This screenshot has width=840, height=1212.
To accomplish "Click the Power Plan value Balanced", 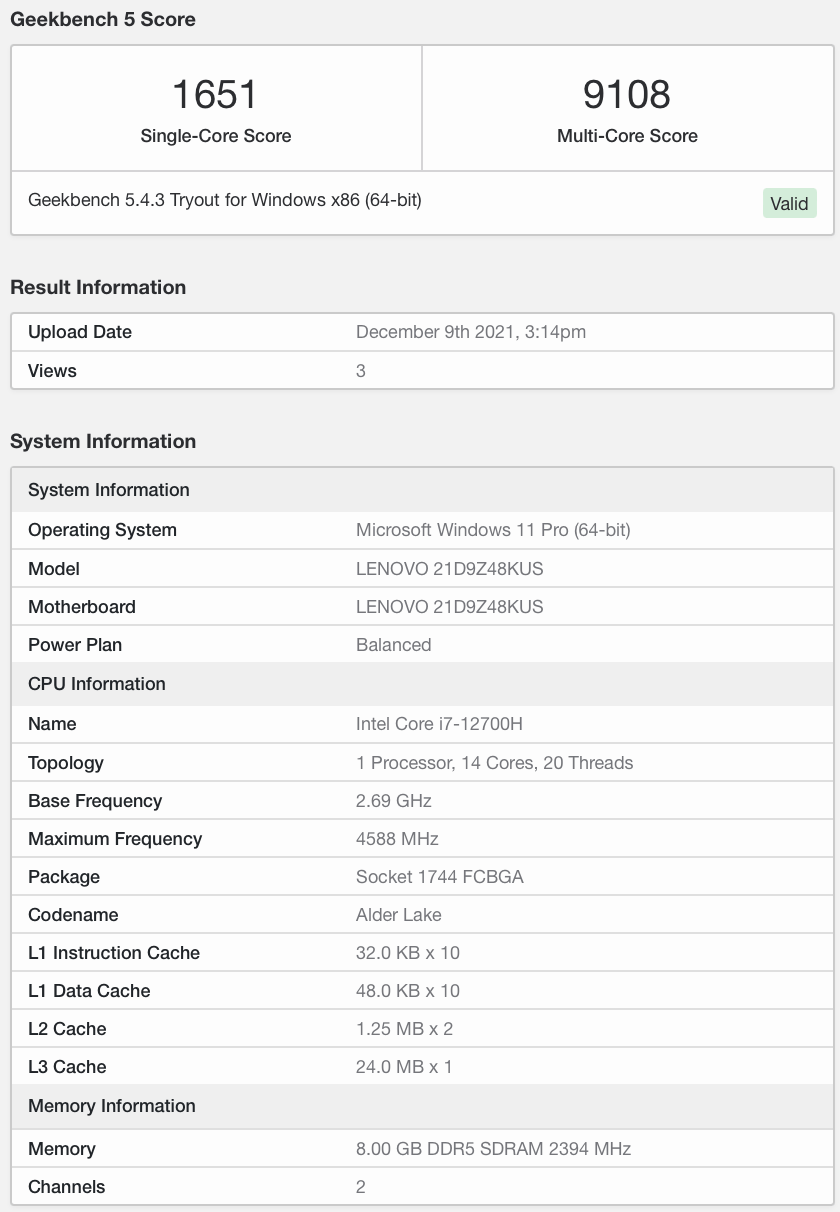I will [x=393, y=645].
